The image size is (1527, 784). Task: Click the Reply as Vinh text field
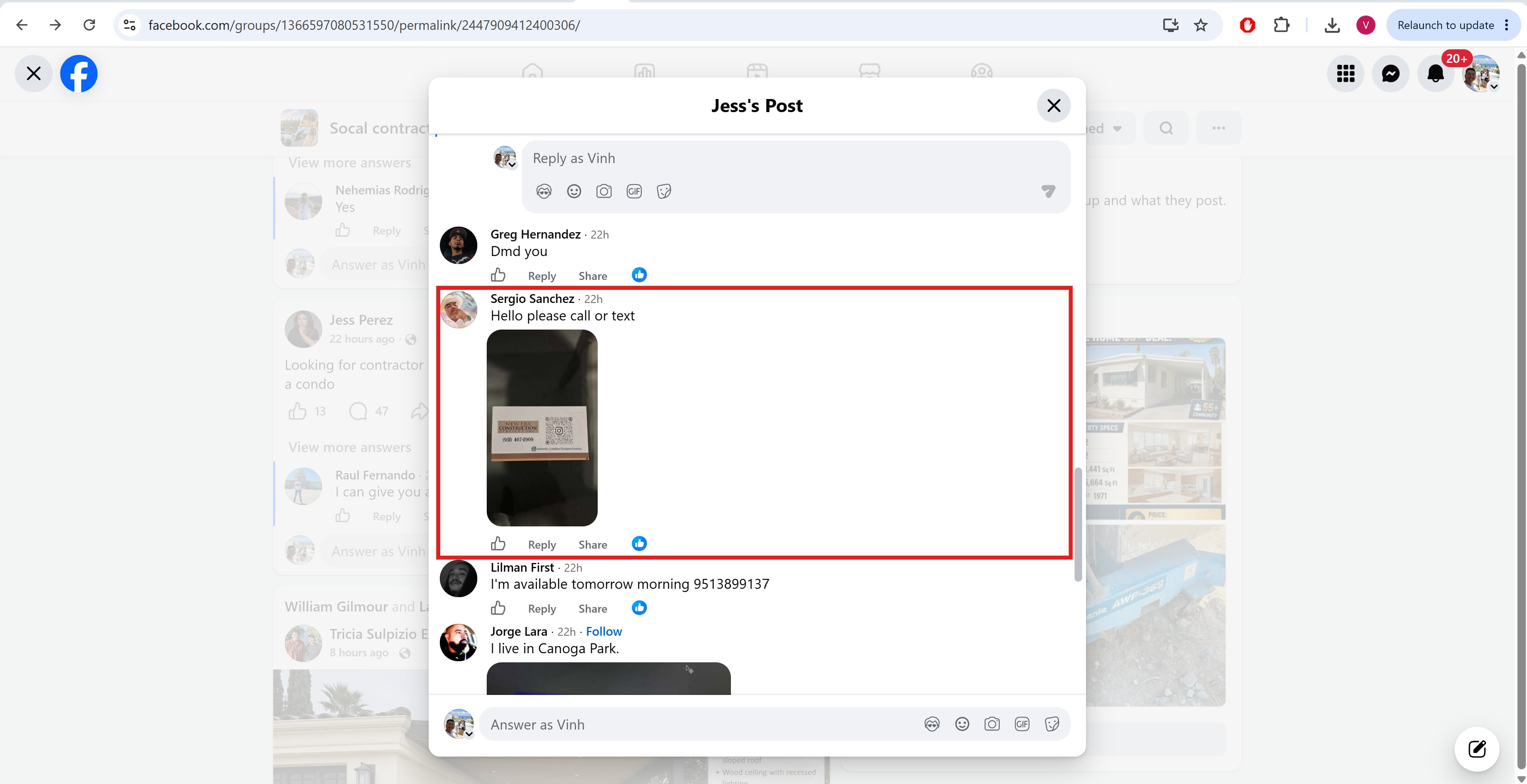[x=795, y=158]
